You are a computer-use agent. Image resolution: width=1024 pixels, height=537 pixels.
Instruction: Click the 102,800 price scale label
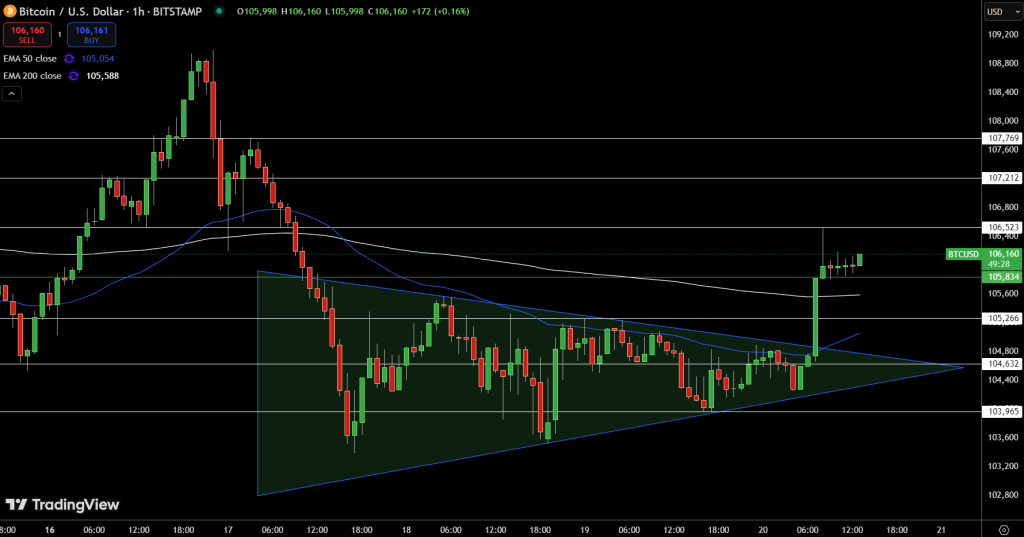(1003, 495)
